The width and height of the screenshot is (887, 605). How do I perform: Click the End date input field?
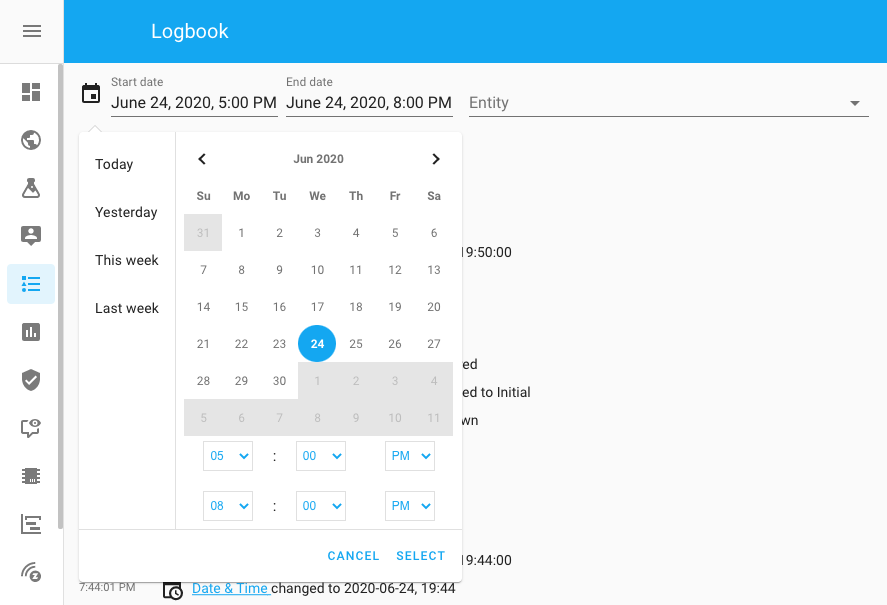(369, 102)
